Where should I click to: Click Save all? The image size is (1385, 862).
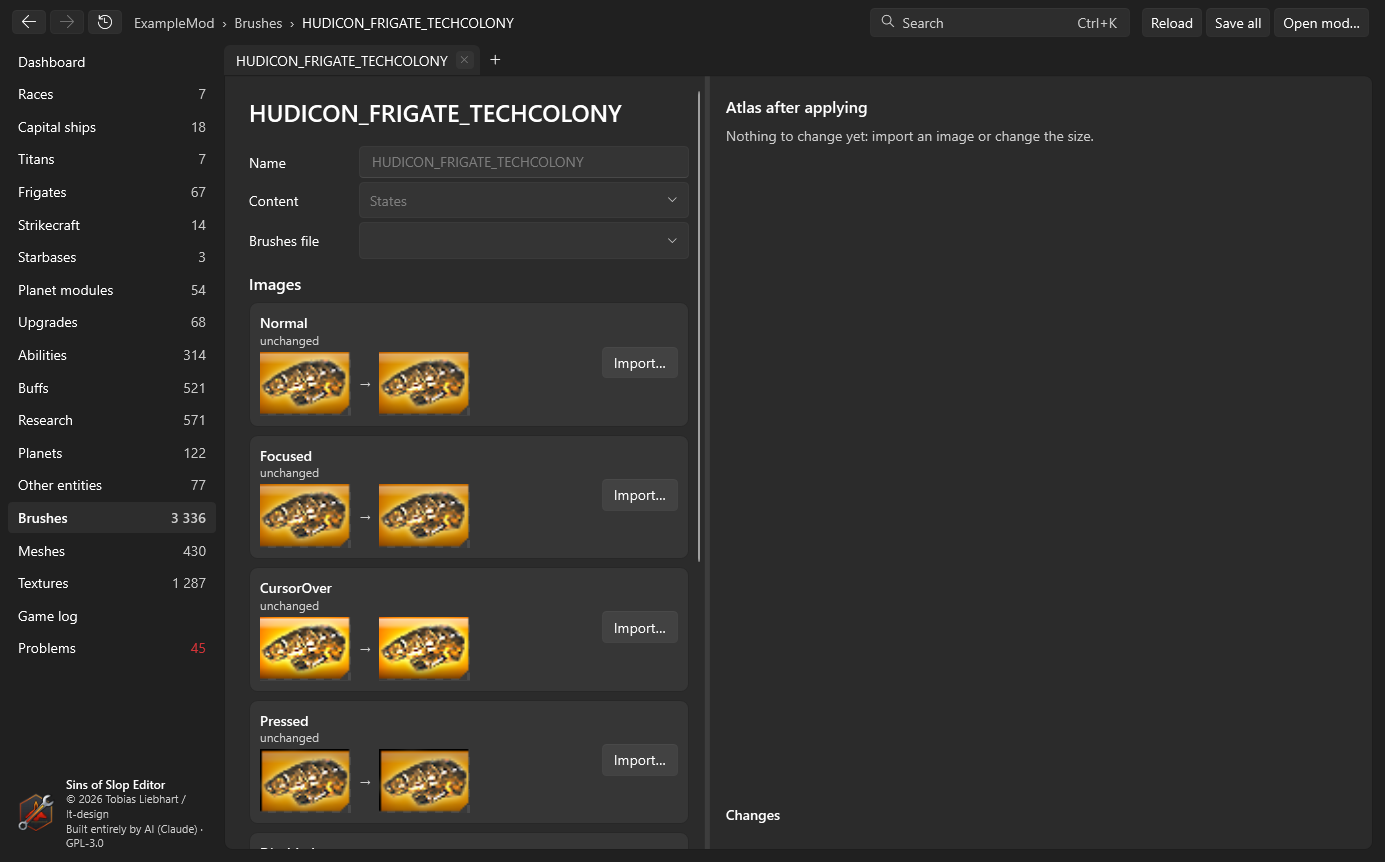click(x=1238, y=23)
